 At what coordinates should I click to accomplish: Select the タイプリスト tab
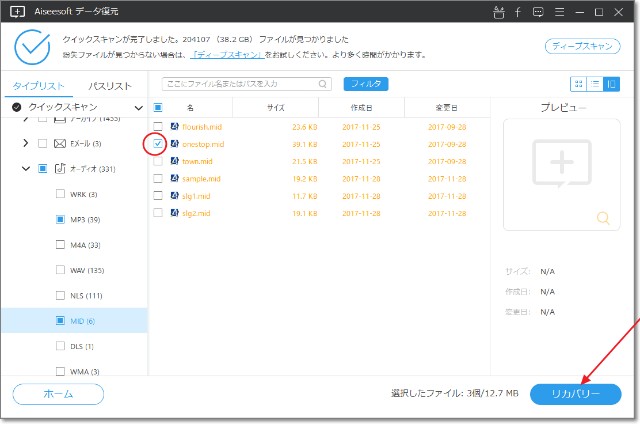36,86
